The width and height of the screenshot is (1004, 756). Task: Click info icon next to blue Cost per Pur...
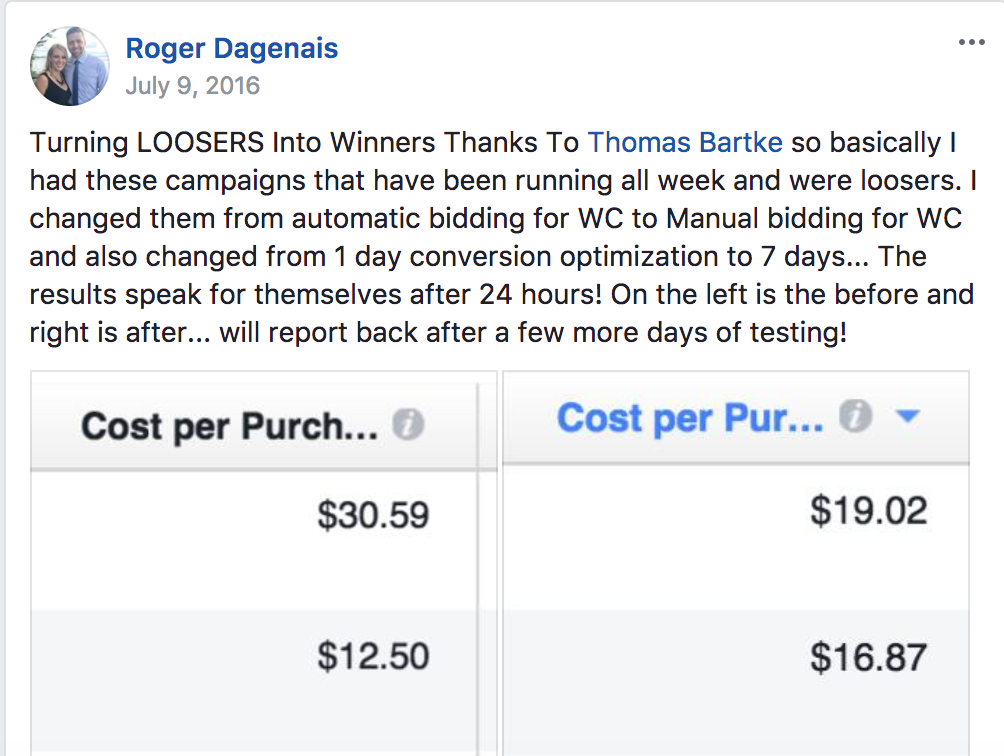point(855,415)
